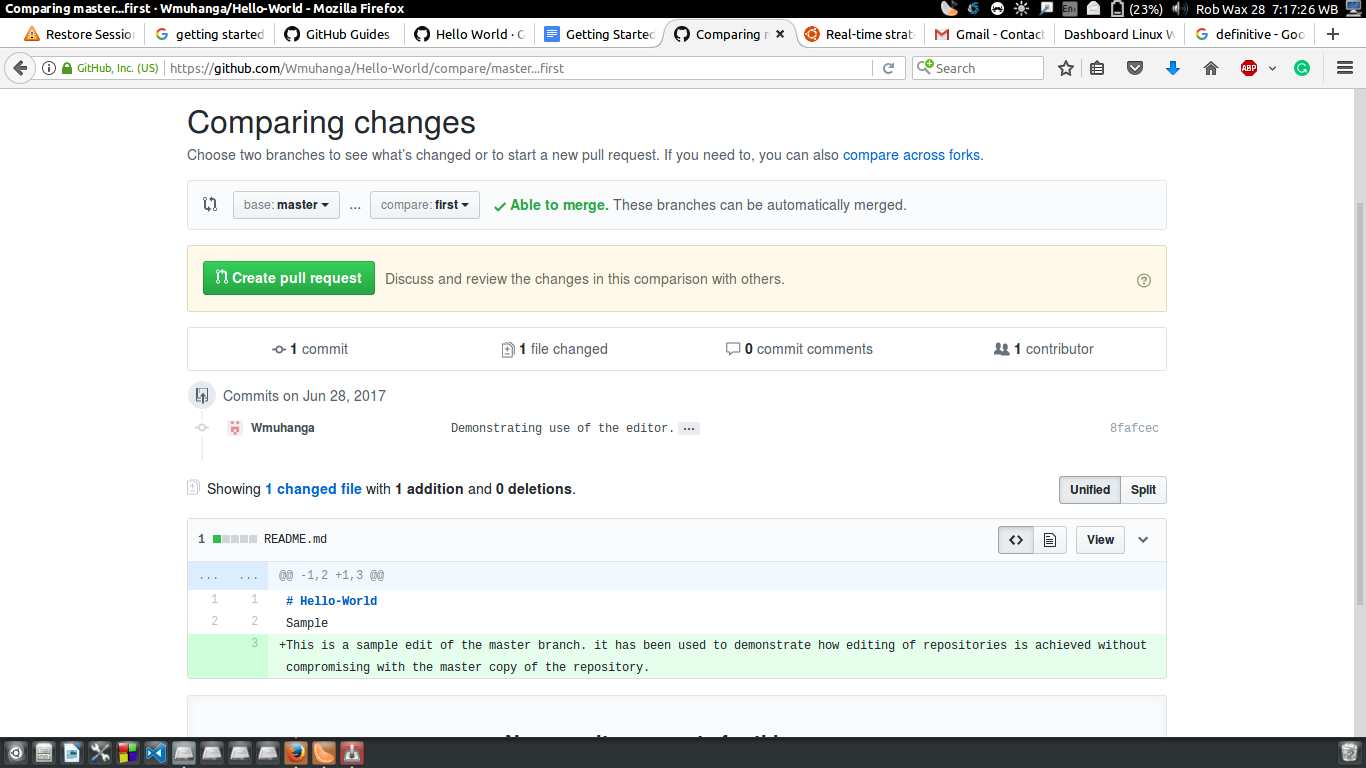Open the compare across forks link

(x=912, y=155)
